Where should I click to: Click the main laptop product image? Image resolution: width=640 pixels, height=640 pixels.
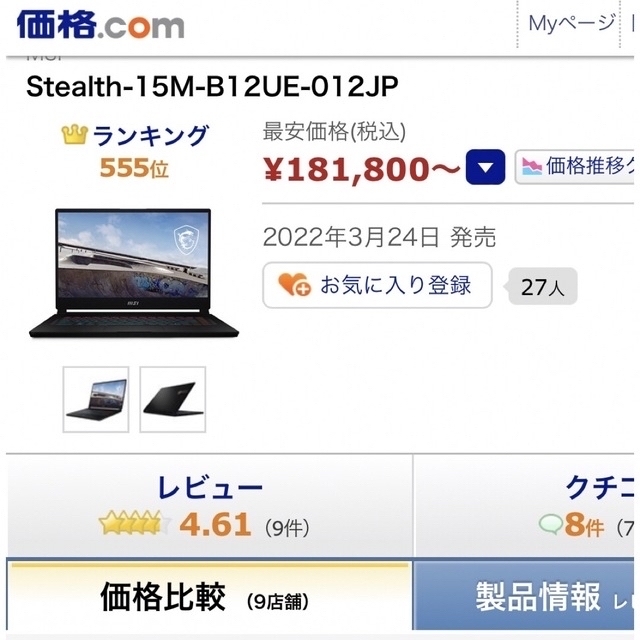click(x=133, y=273)
